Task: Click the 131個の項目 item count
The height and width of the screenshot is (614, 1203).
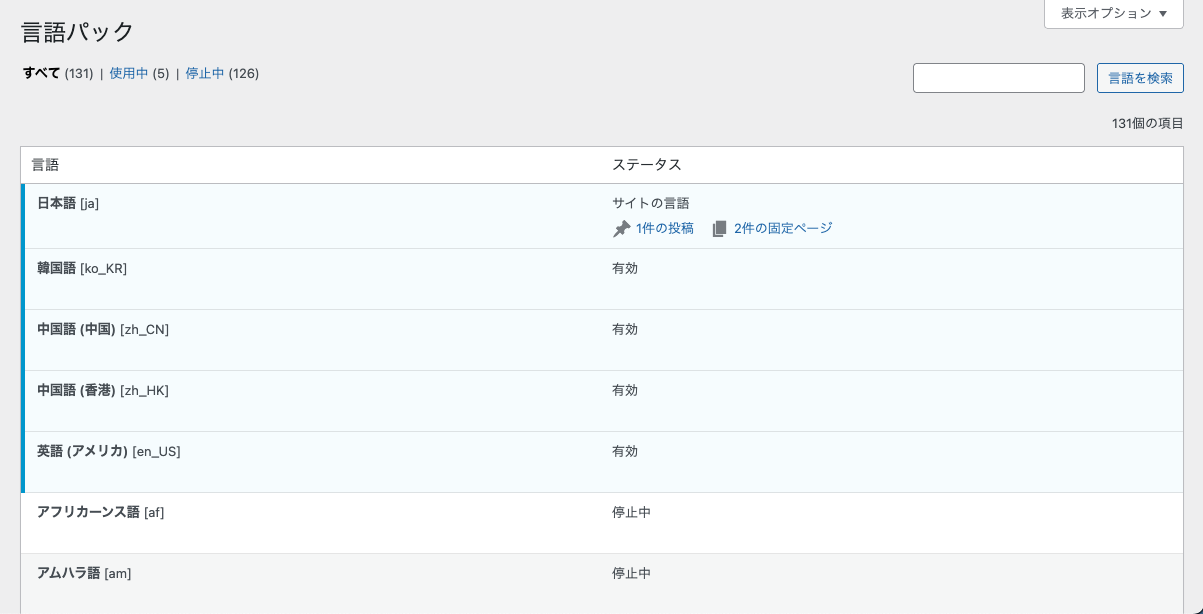Action: [1148, 123]
